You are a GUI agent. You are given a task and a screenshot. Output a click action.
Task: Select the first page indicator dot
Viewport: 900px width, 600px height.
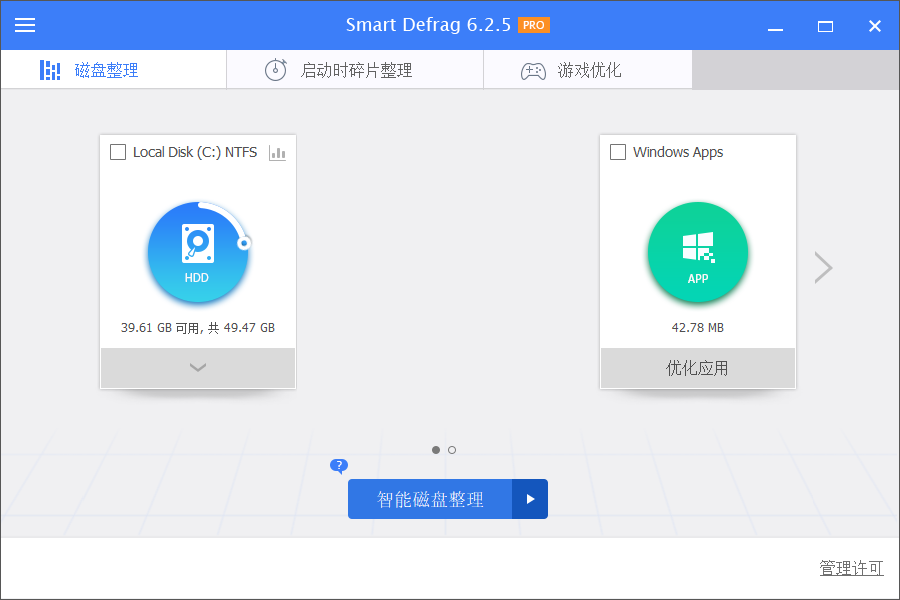[436, 450]
